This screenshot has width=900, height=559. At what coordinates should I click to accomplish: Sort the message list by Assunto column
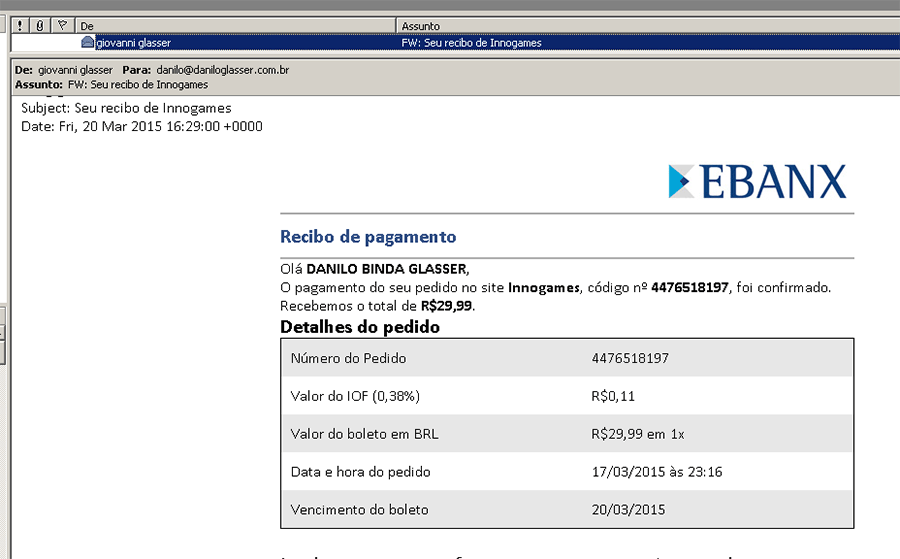640,25
